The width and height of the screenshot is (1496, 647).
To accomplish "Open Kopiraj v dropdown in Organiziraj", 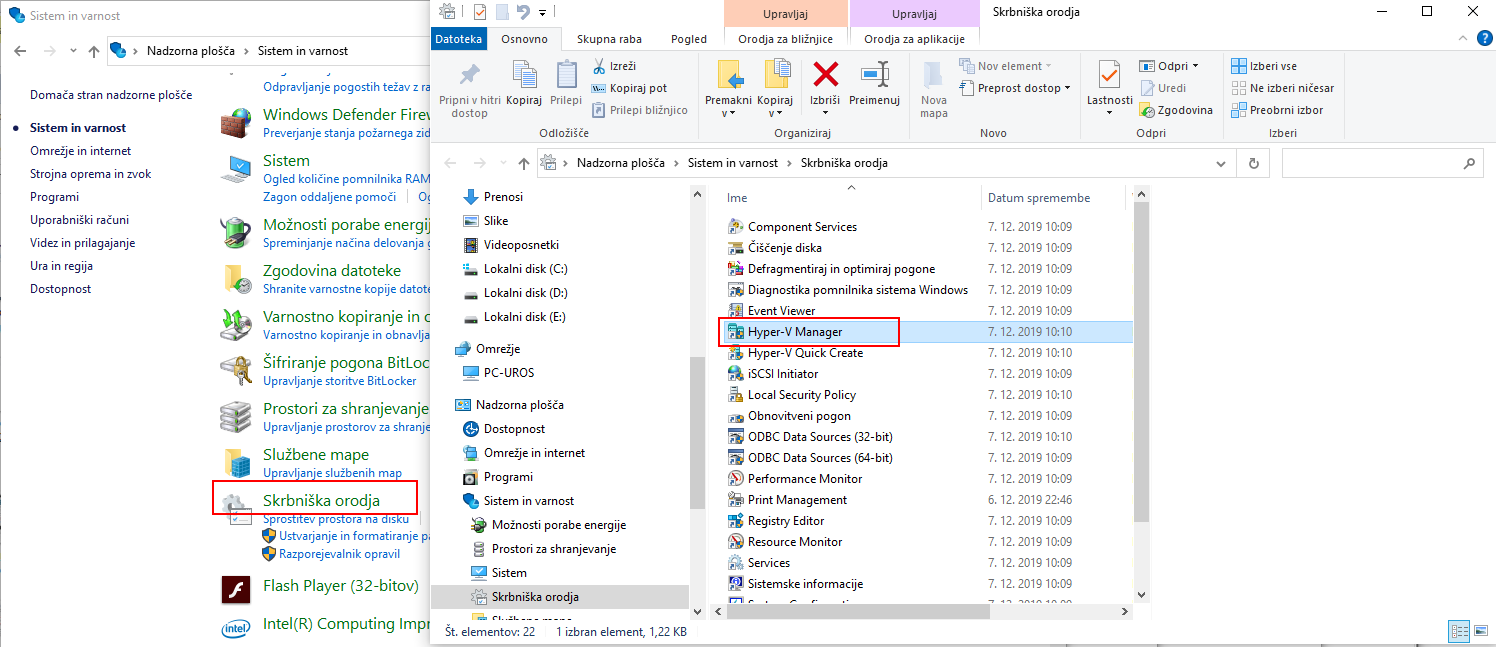I will [775, 107].
